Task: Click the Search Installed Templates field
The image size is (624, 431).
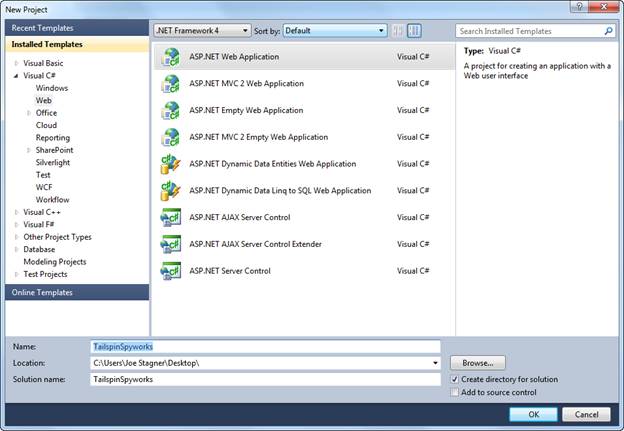Action: (535, 31)
